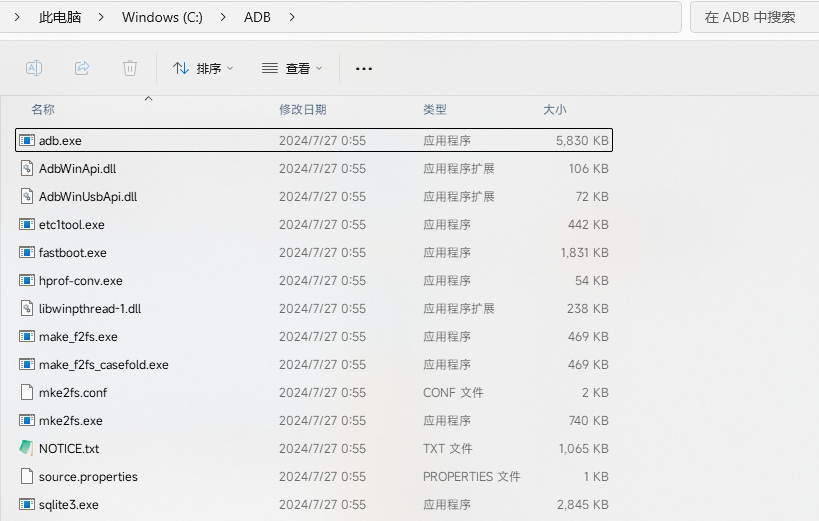The image size is (819, 521).
Task: Select the file name make_f2fs.exe
Action: [78, 337]
